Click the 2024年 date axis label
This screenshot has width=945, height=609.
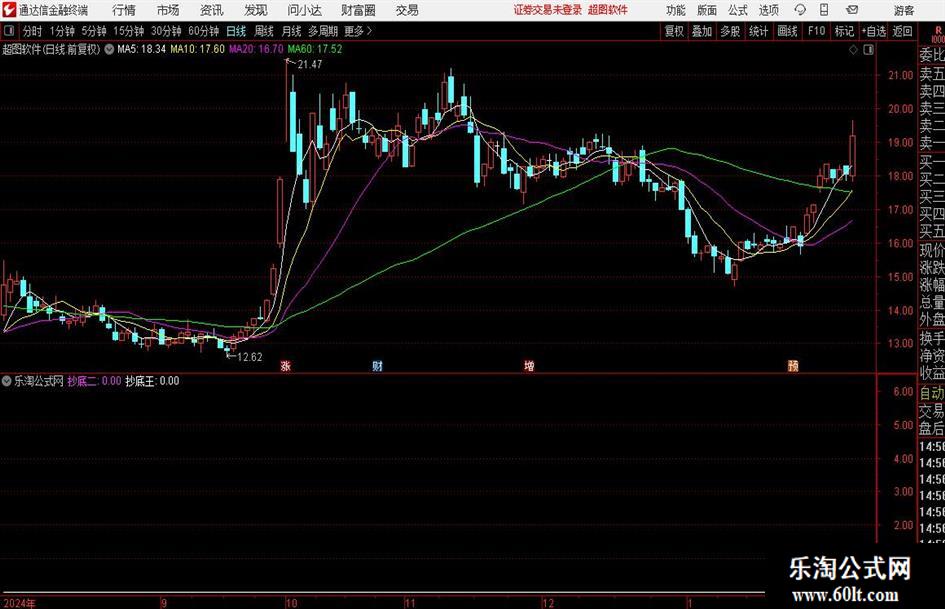(19, 603)
